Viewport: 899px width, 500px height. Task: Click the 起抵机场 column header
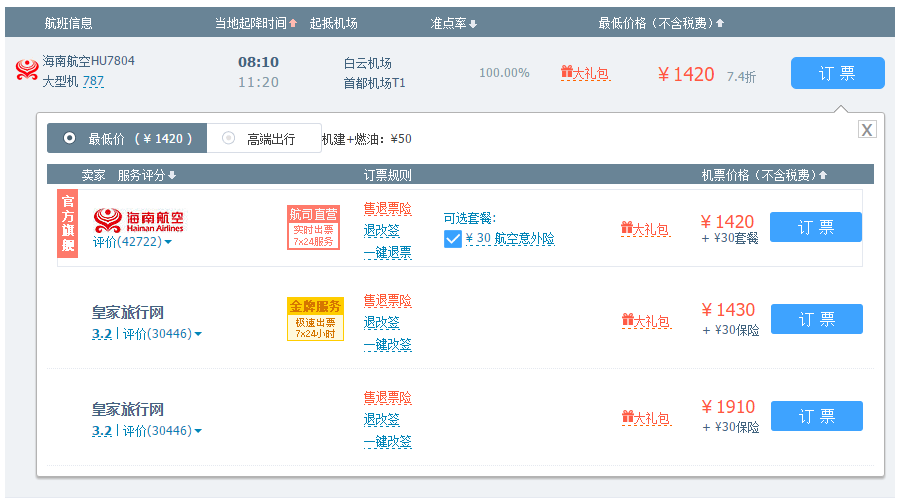click(x=333, y=23)
